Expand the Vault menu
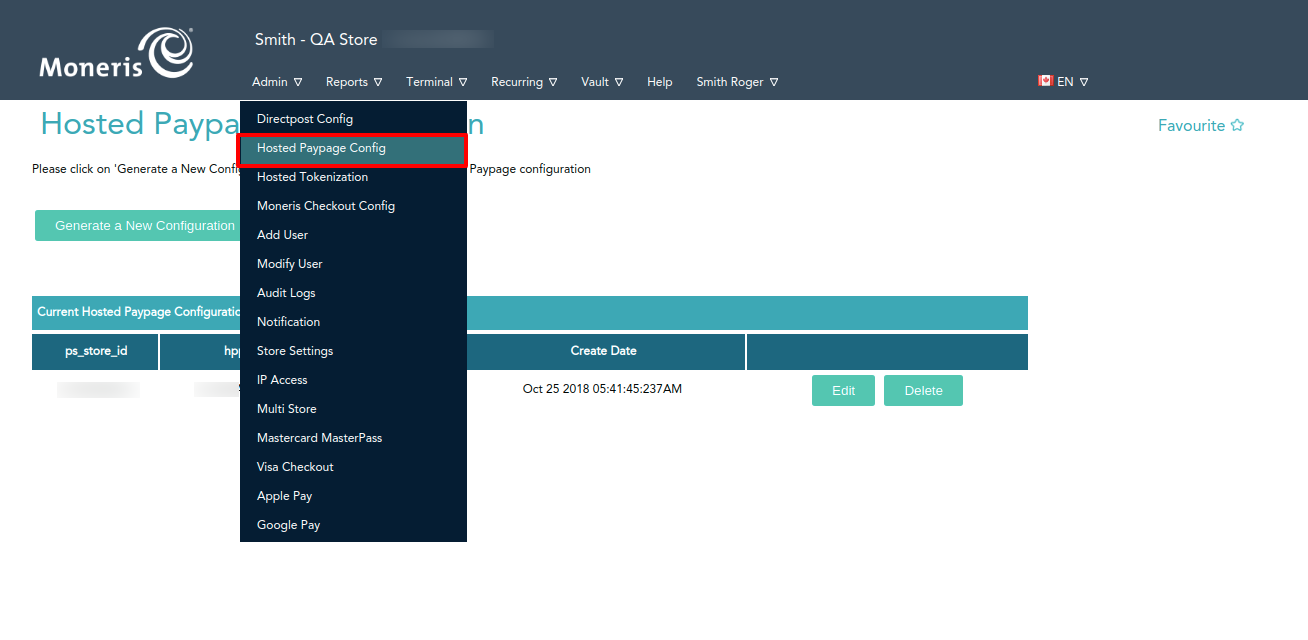 coord(602,82)
